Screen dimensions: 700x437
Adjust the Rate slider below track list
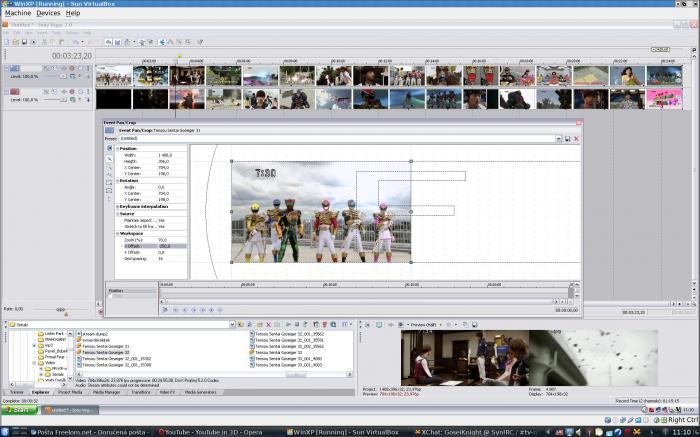(61, 309)
